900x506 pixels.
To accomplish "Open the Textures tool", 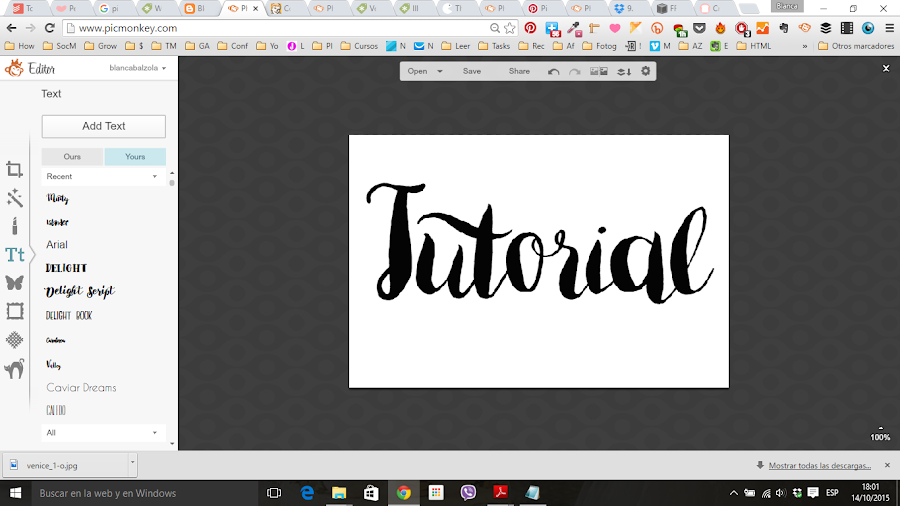I will point(14,340).
